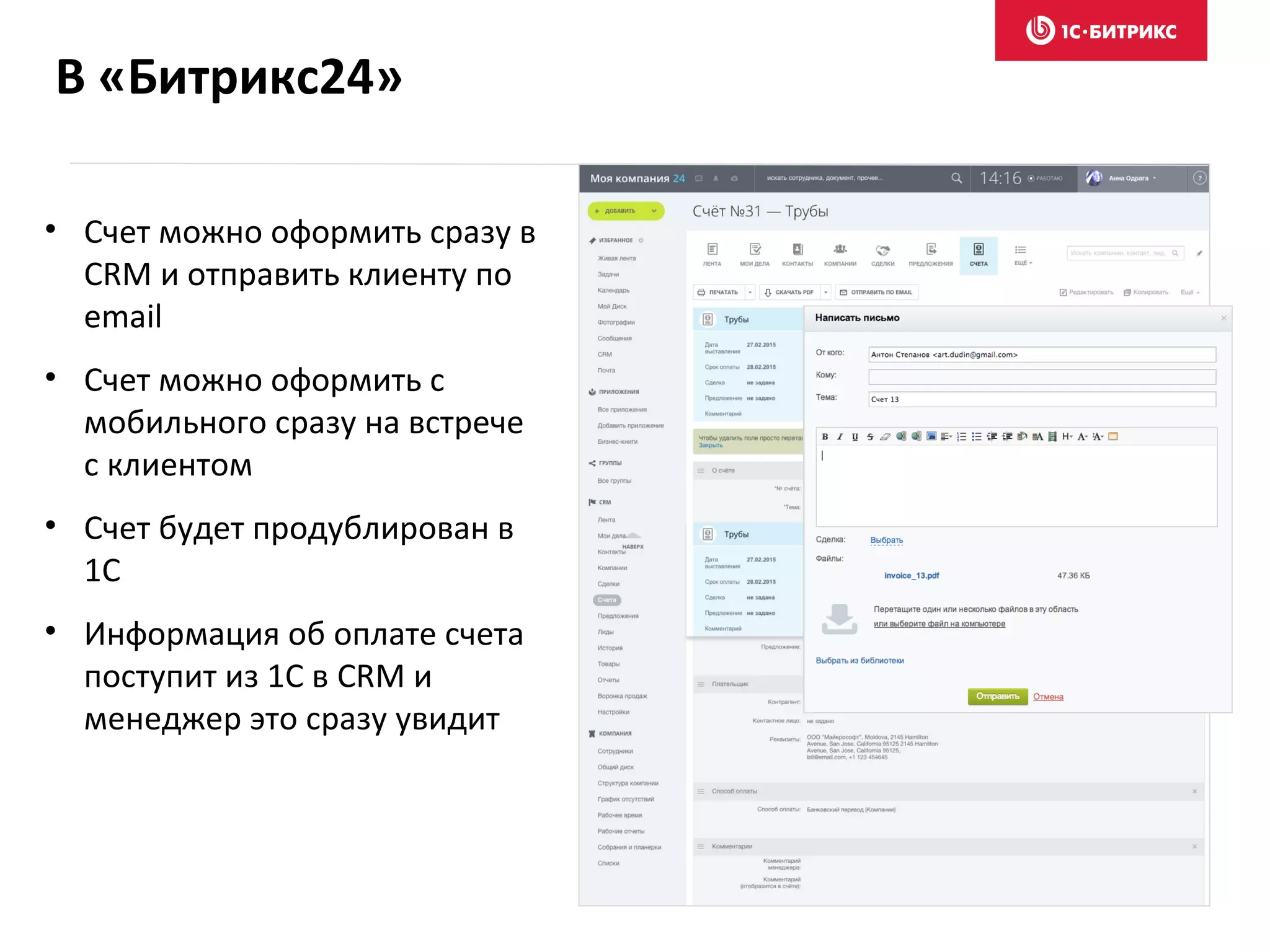
Task: Click the Отмена link
Action: 1048,697
